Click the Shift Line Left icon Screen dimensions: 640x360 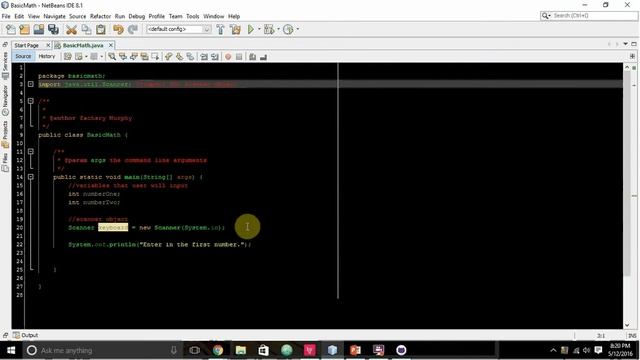(x=204, y=57)
